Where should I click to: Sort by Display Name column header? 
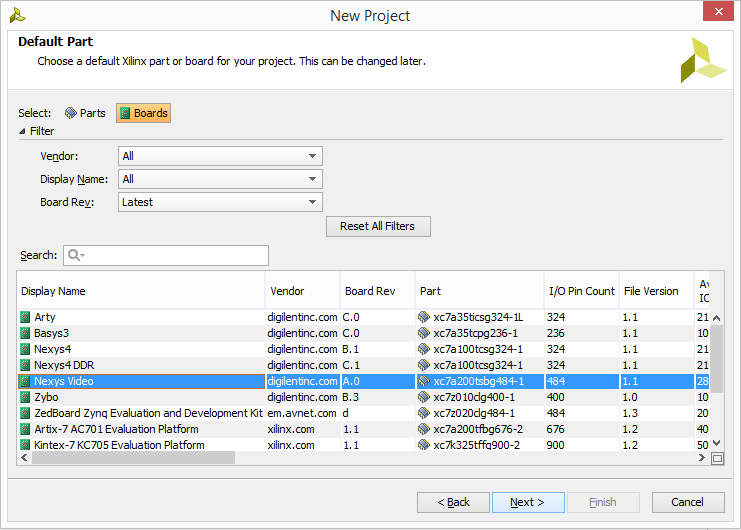click(x=141, y=291)
